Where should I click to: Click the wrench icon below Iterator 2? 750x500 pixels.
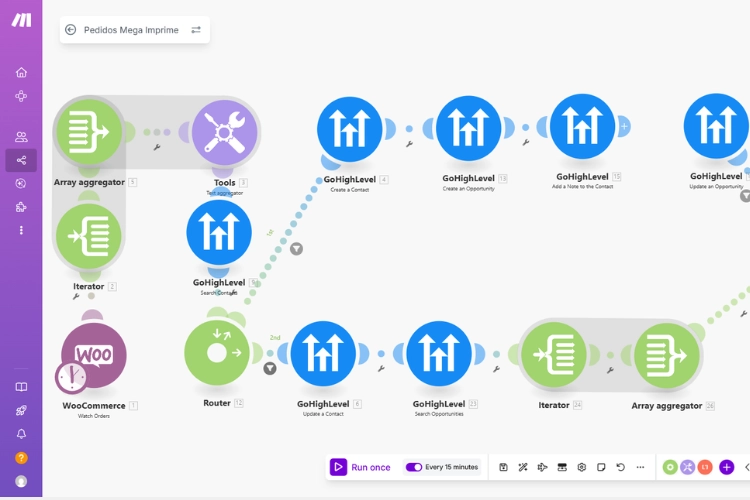point(76,297)
